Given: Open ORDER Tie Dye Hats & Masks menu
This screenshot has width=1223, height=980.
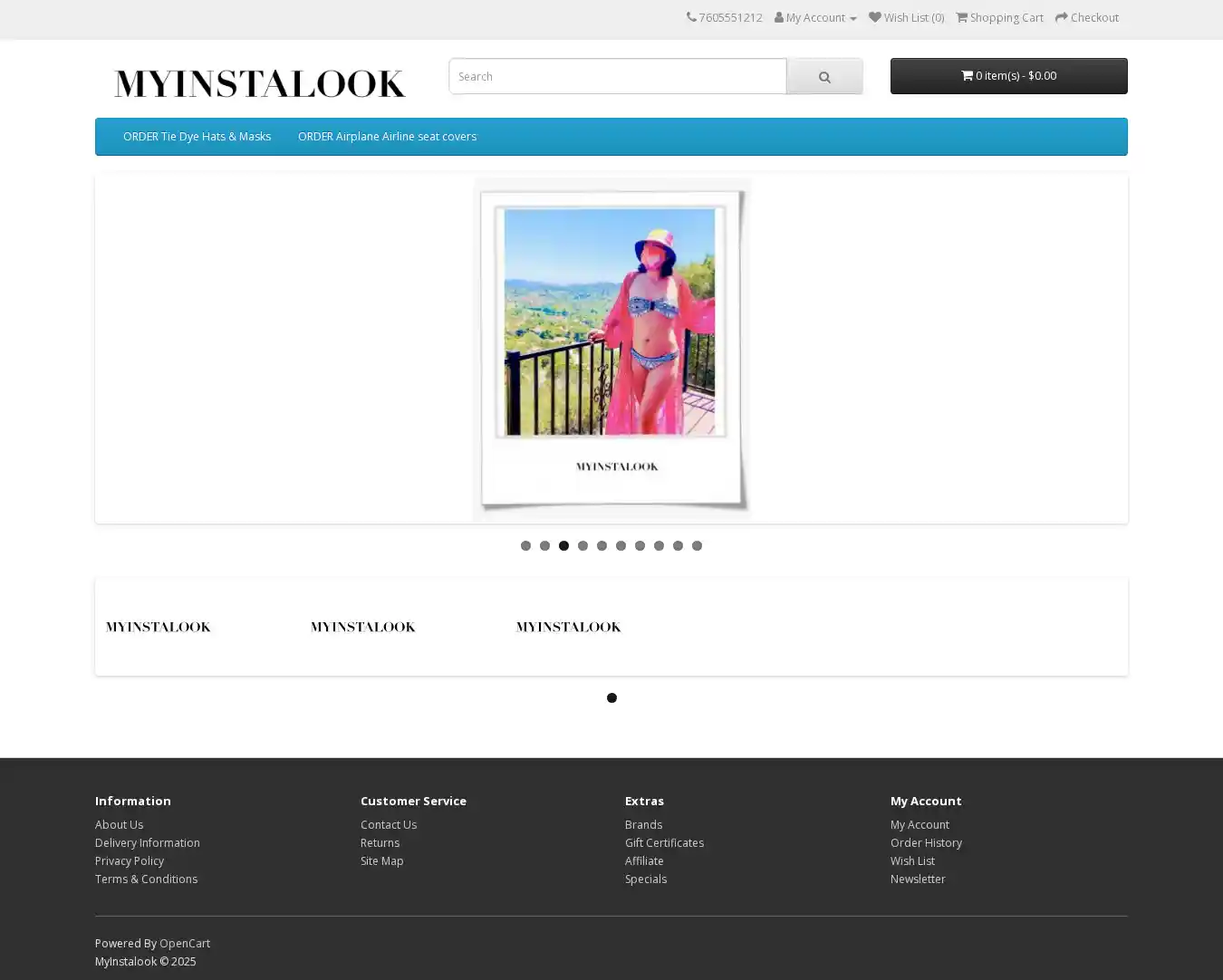Looking at the screenshot, I should (197, 137).
